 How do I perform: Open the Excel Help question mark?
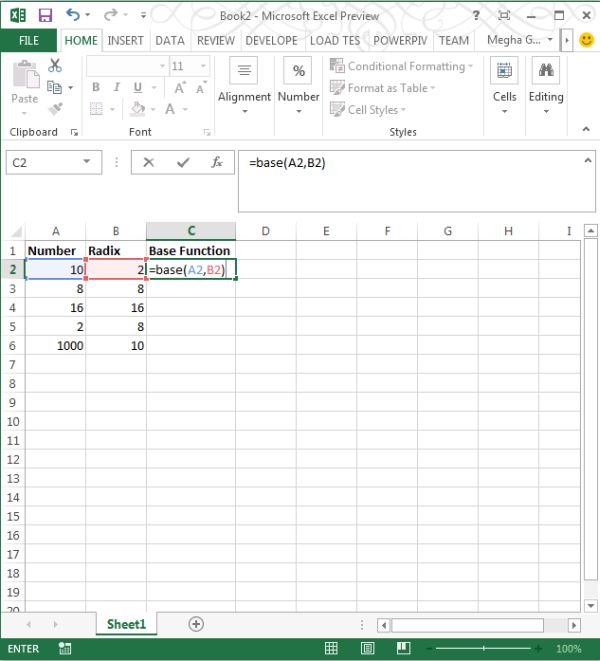(x=476, y=16)
